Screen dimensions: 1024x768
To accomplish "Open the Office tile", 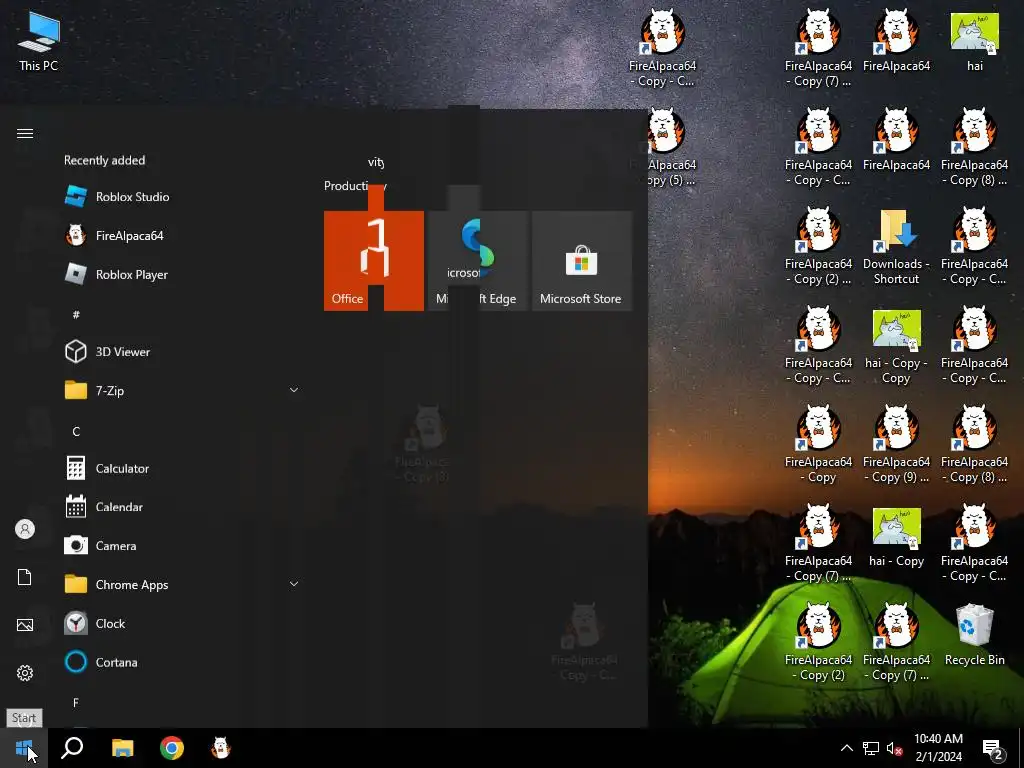I will pos(374,261).
